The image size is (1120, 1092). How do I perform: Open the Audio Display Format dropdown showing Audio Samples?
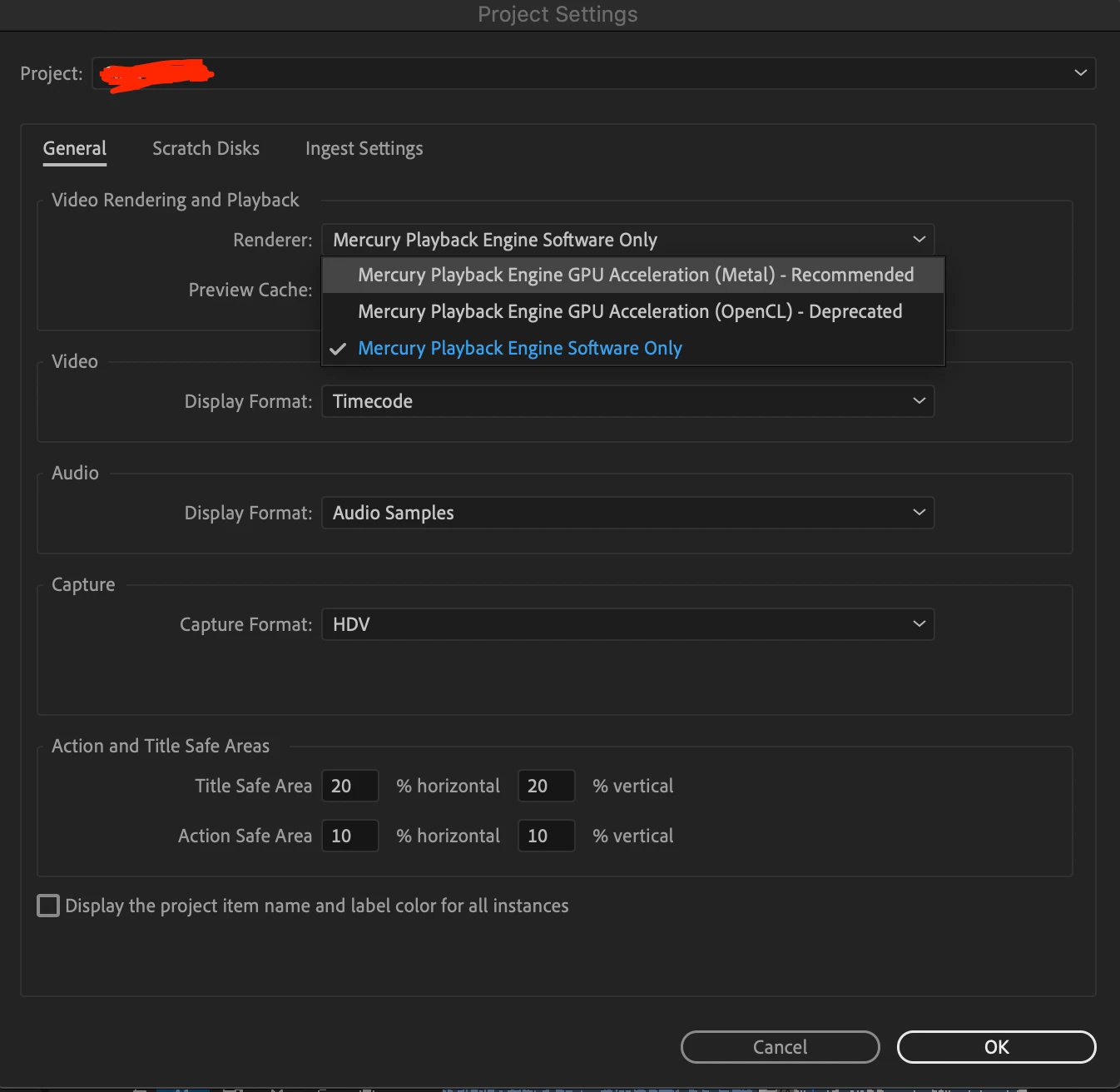[x=628, y=513]
